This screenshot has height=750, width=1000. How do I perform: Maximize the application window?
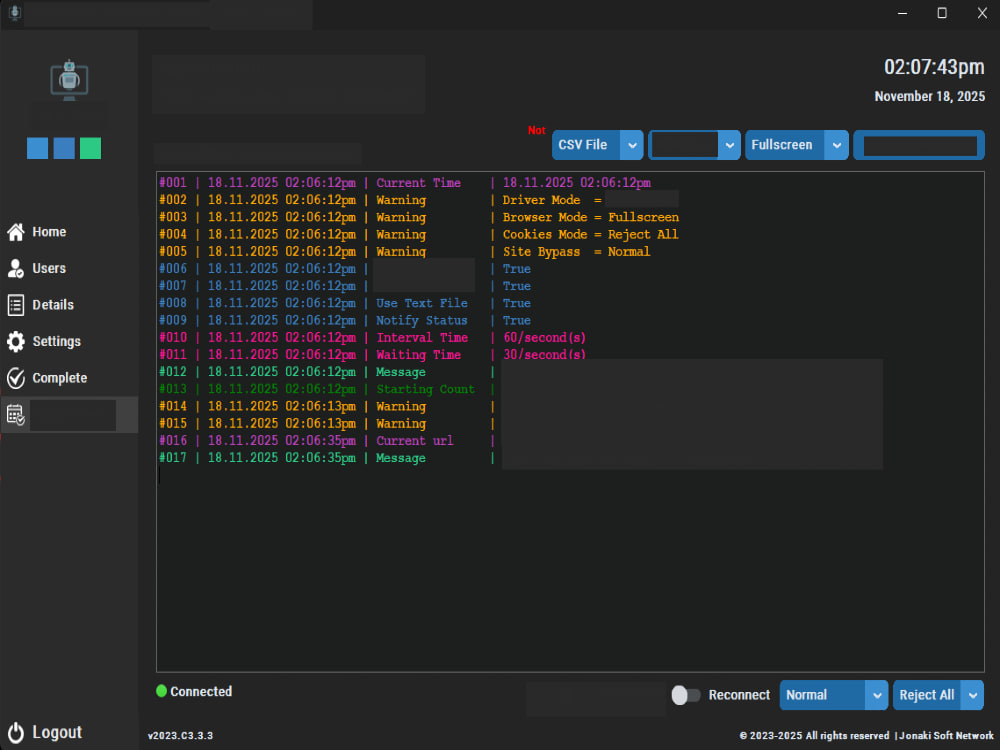[x=942, y=13]
